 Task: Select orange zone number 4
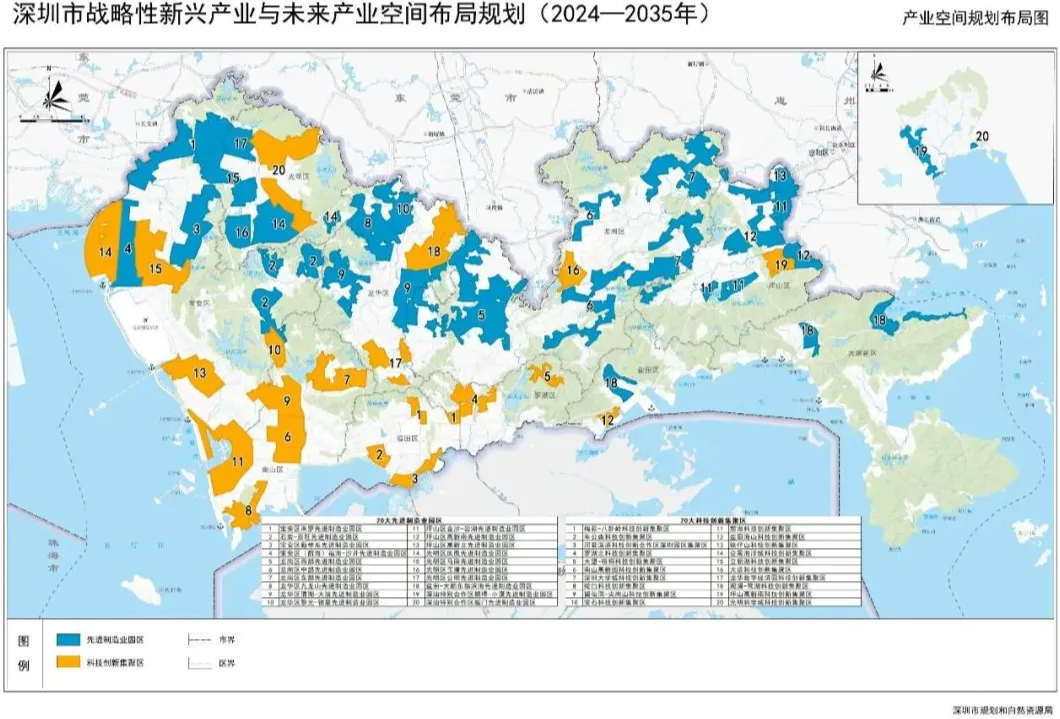click(x=475, y=399)
